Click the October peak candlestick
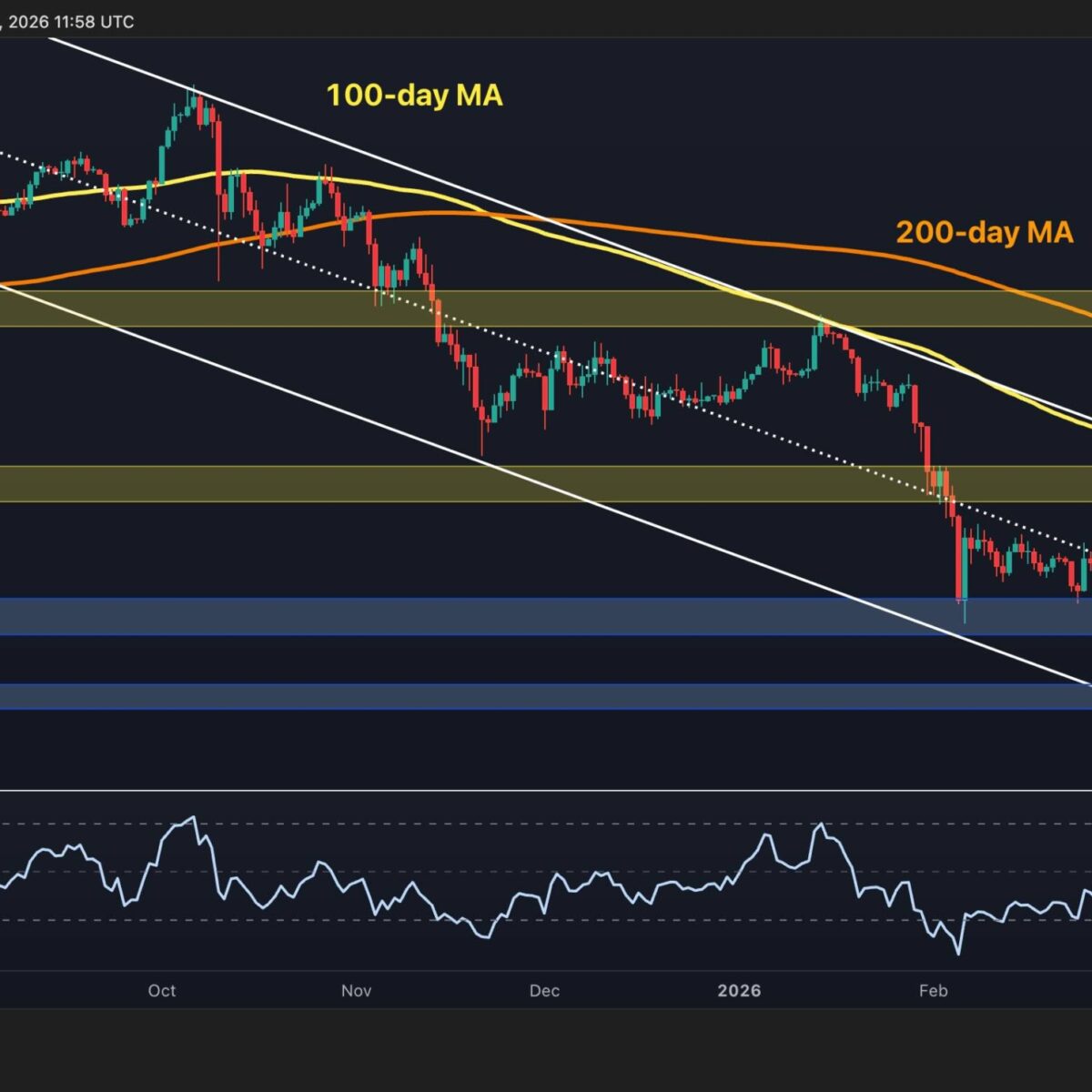The width and height of the screenshot is (1092, 1092). [x=191, y=100]
